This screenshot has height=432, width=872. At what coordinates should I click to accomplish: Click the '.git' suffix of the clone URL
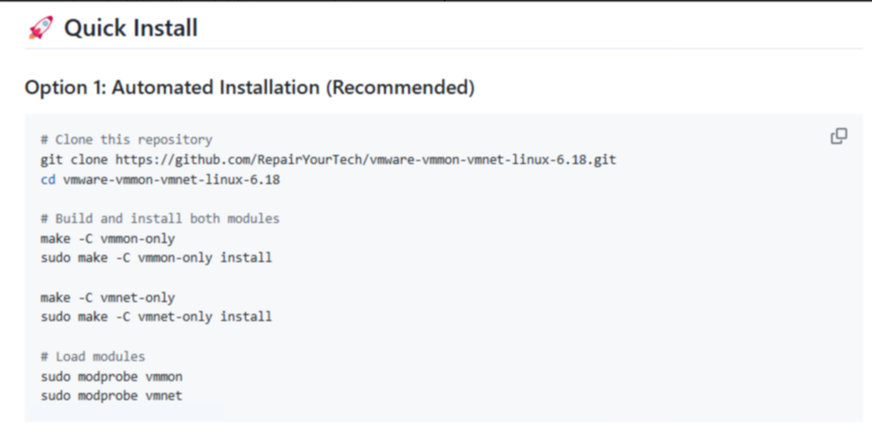[602, 159]
